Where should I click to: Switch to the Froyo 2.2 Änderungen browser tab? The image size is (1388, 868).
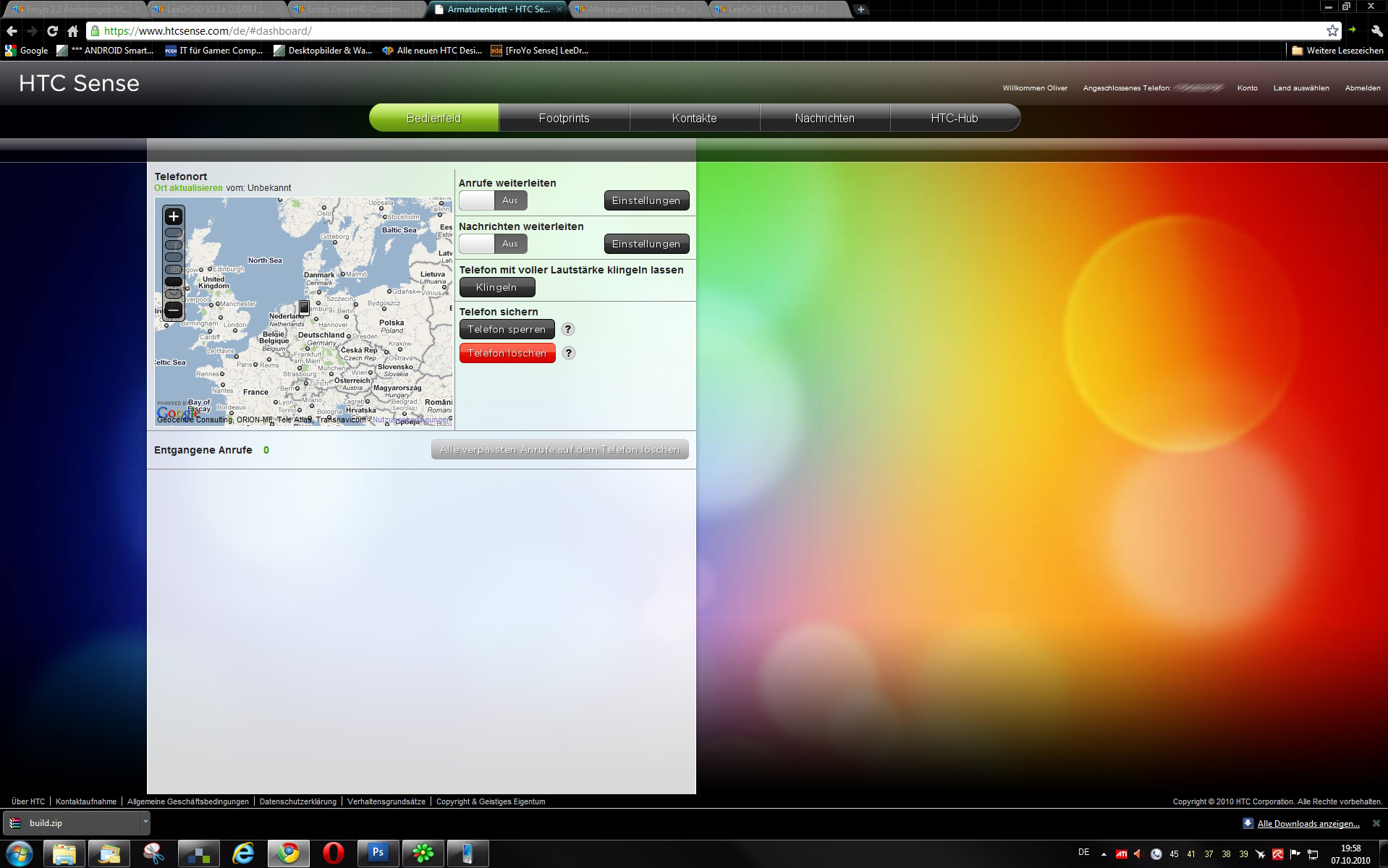click(72, 9)
